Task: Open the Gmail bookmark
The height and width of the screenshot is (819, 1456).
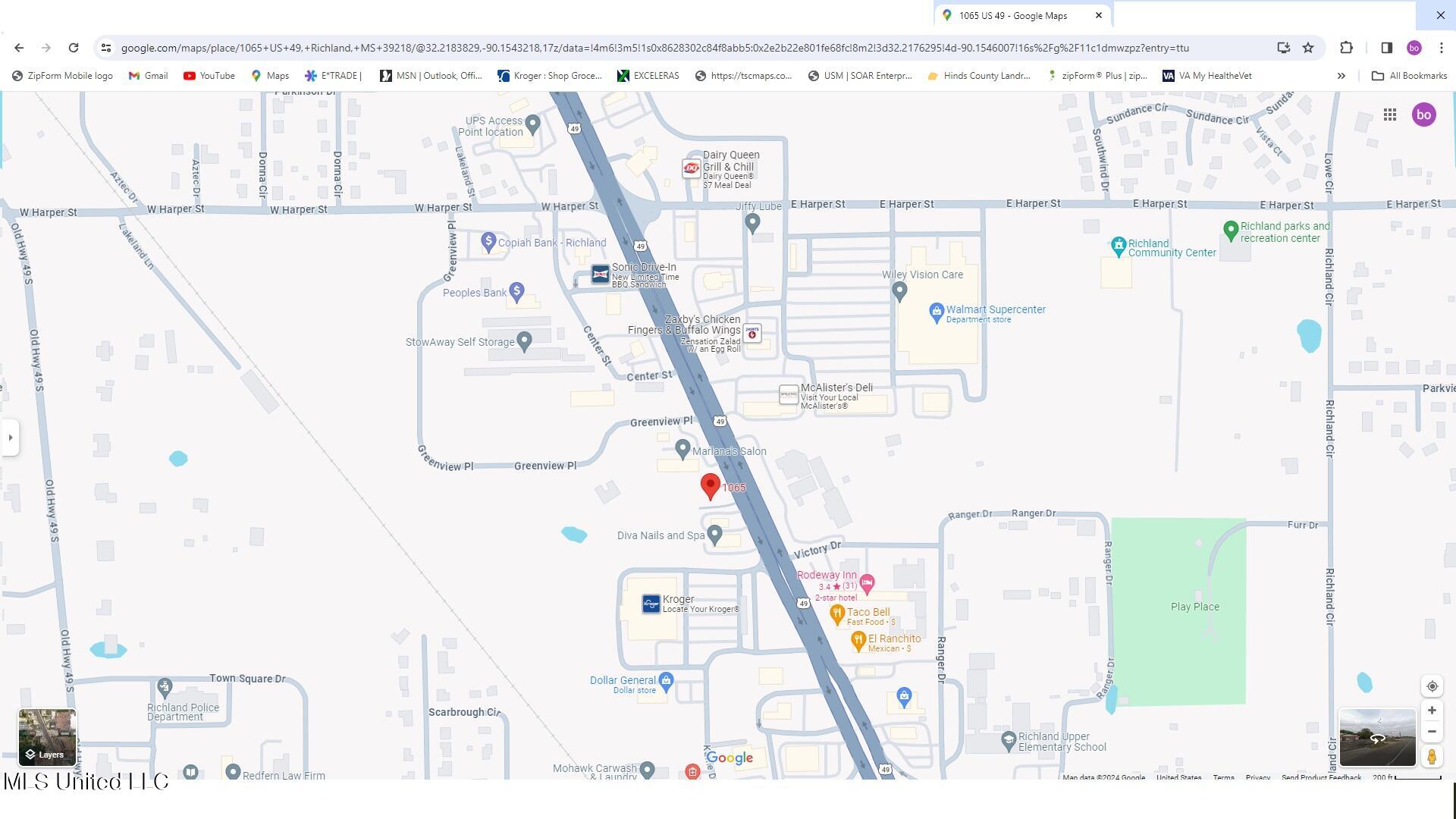Action: (x=148, y=76)
